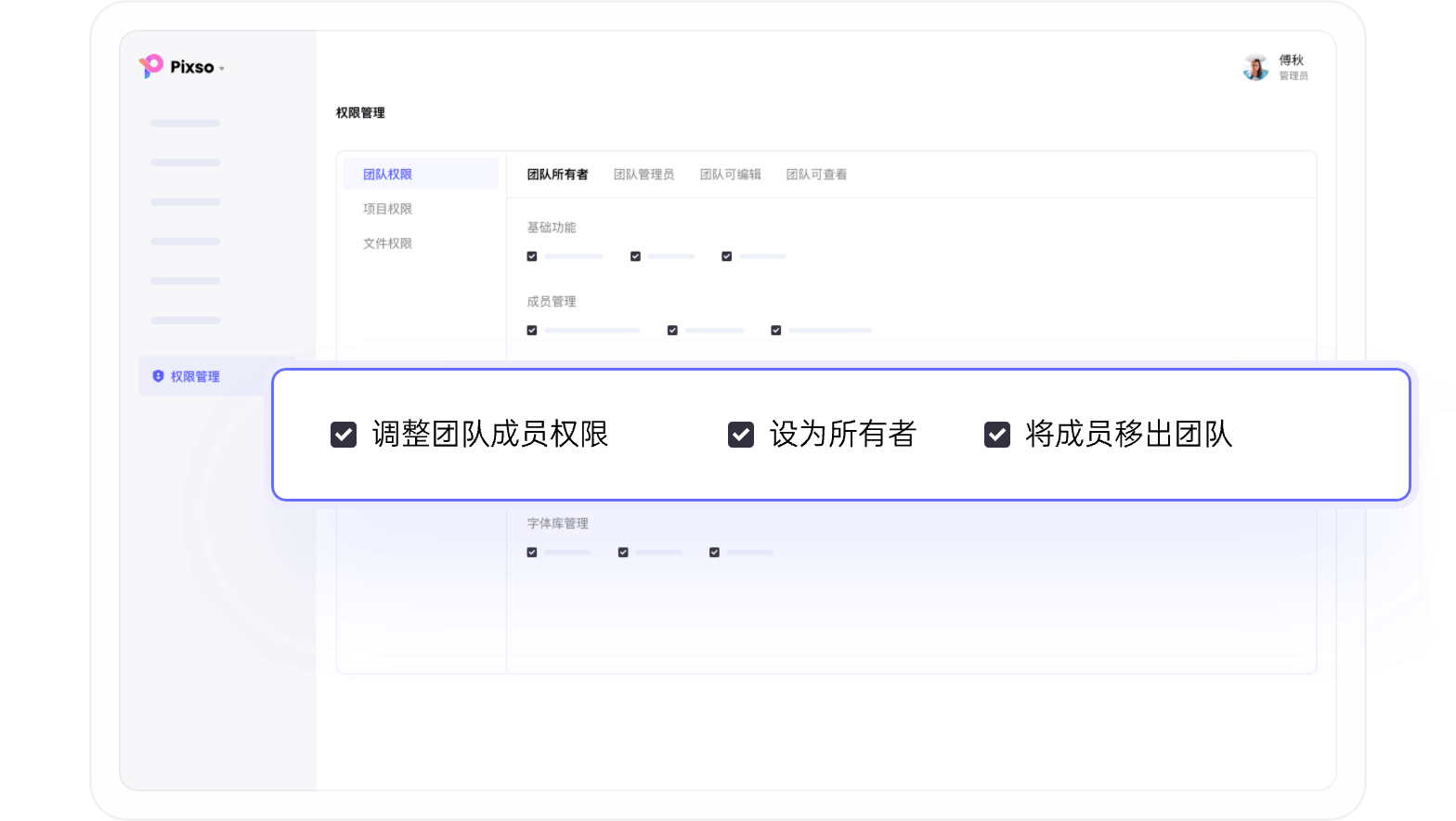This screenshot has height=821, width=1456.
Task: Click the 傅秋 user name
Action: (x=1291, y=60)
